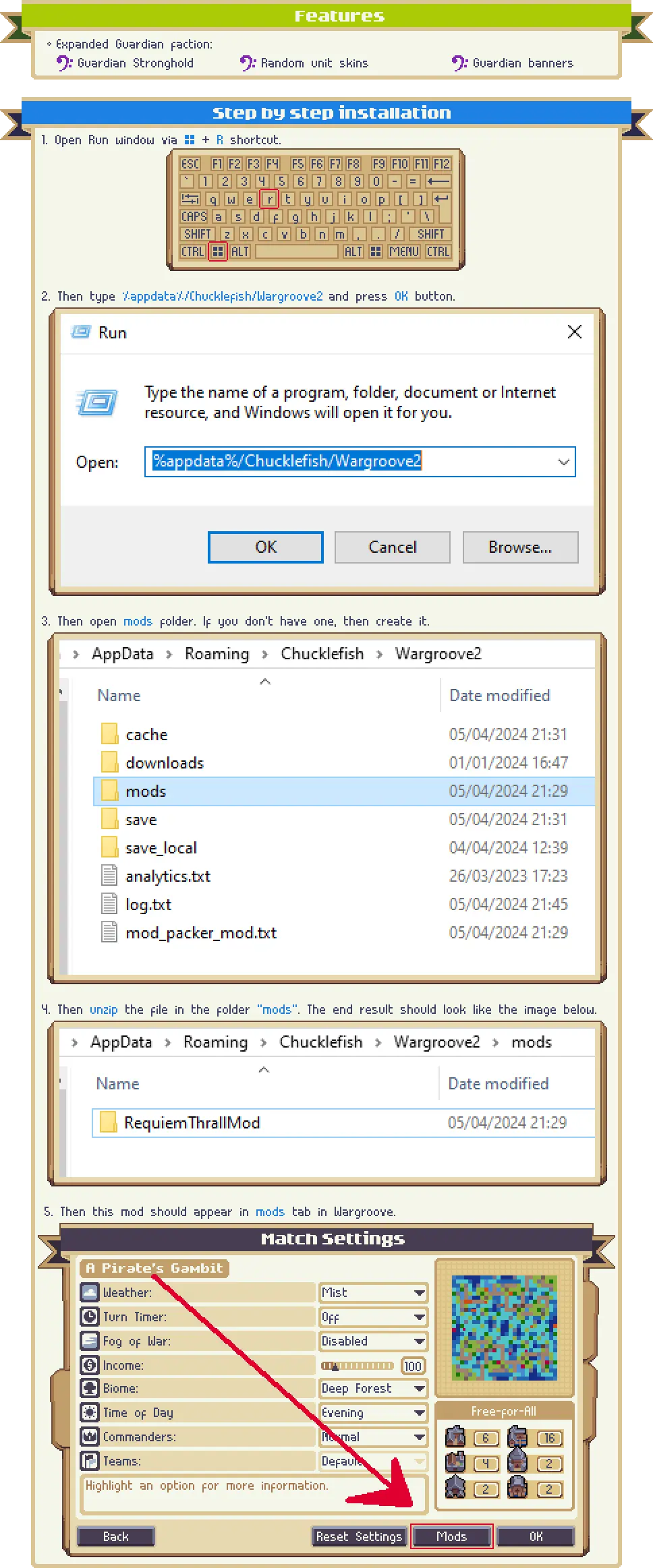Click the Name column header in Wargroove2 listing

[x=119, y=695]
